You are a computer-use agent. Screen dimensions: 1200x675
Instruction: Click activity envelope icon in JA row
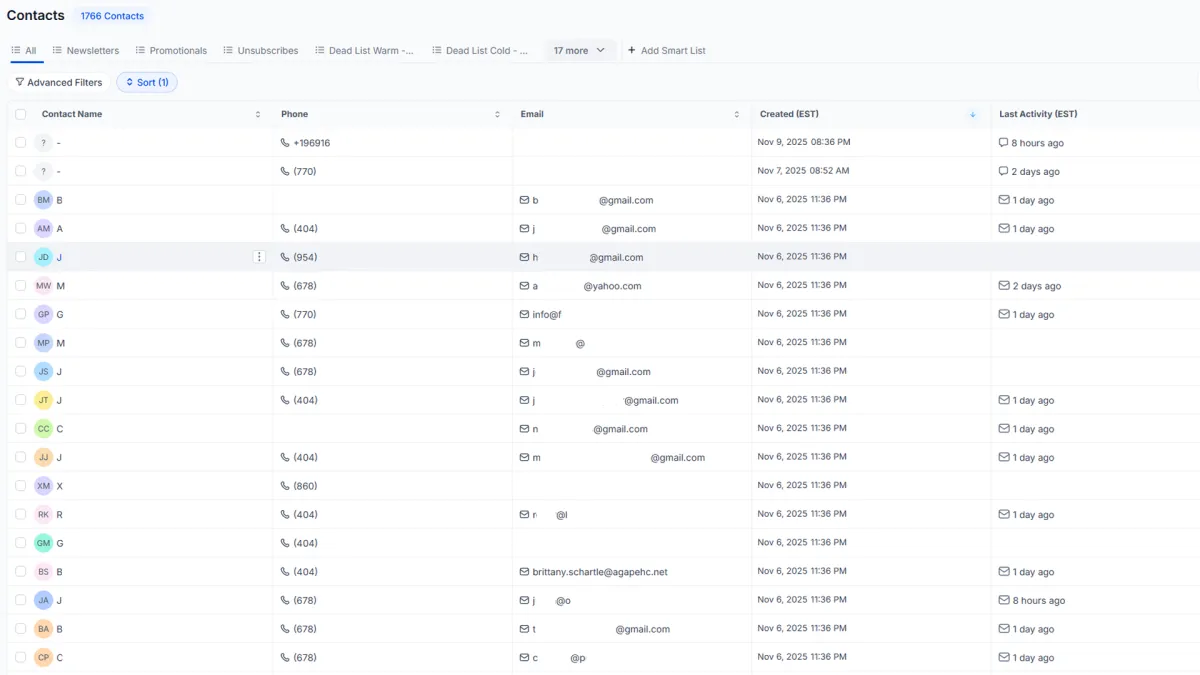(x=1004, y=600)
